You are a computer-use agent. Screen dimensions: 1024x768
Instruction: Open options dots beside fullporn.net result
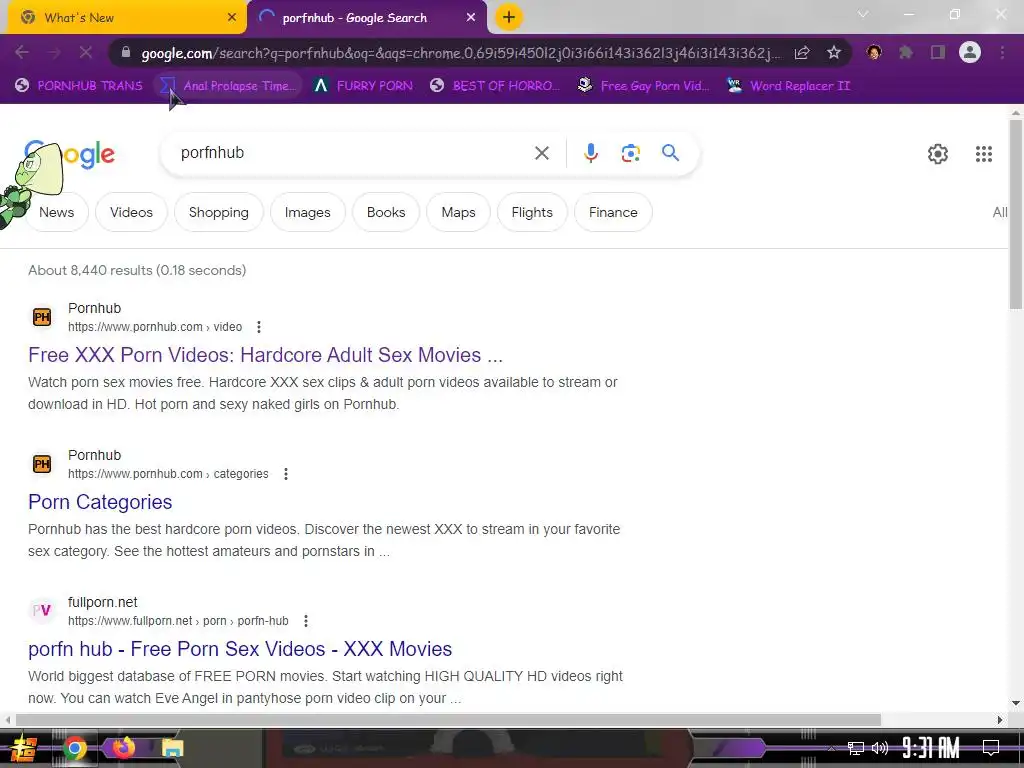(306, 621)
